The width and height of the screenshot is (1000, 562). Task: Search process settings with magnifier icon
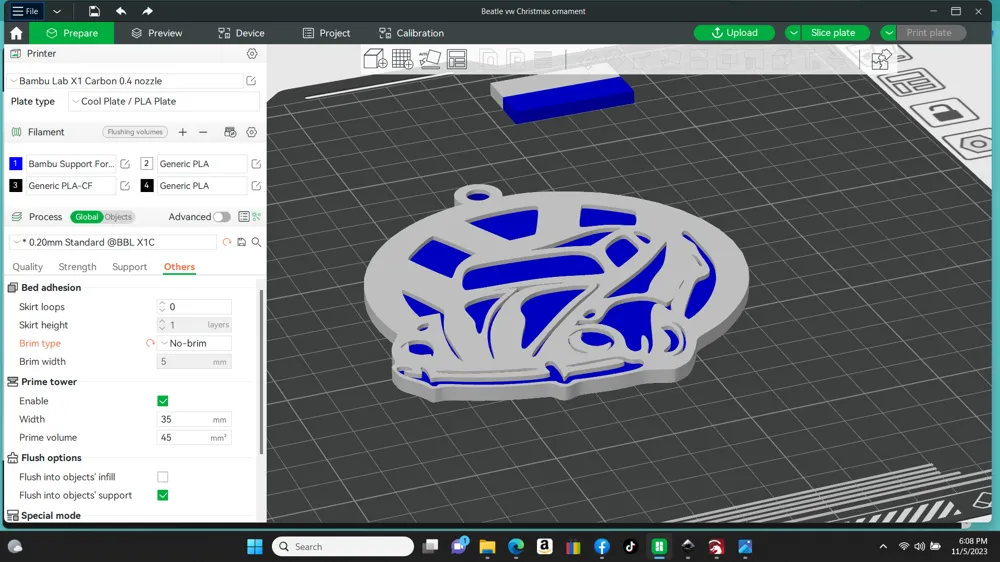[x=256, y=242]
